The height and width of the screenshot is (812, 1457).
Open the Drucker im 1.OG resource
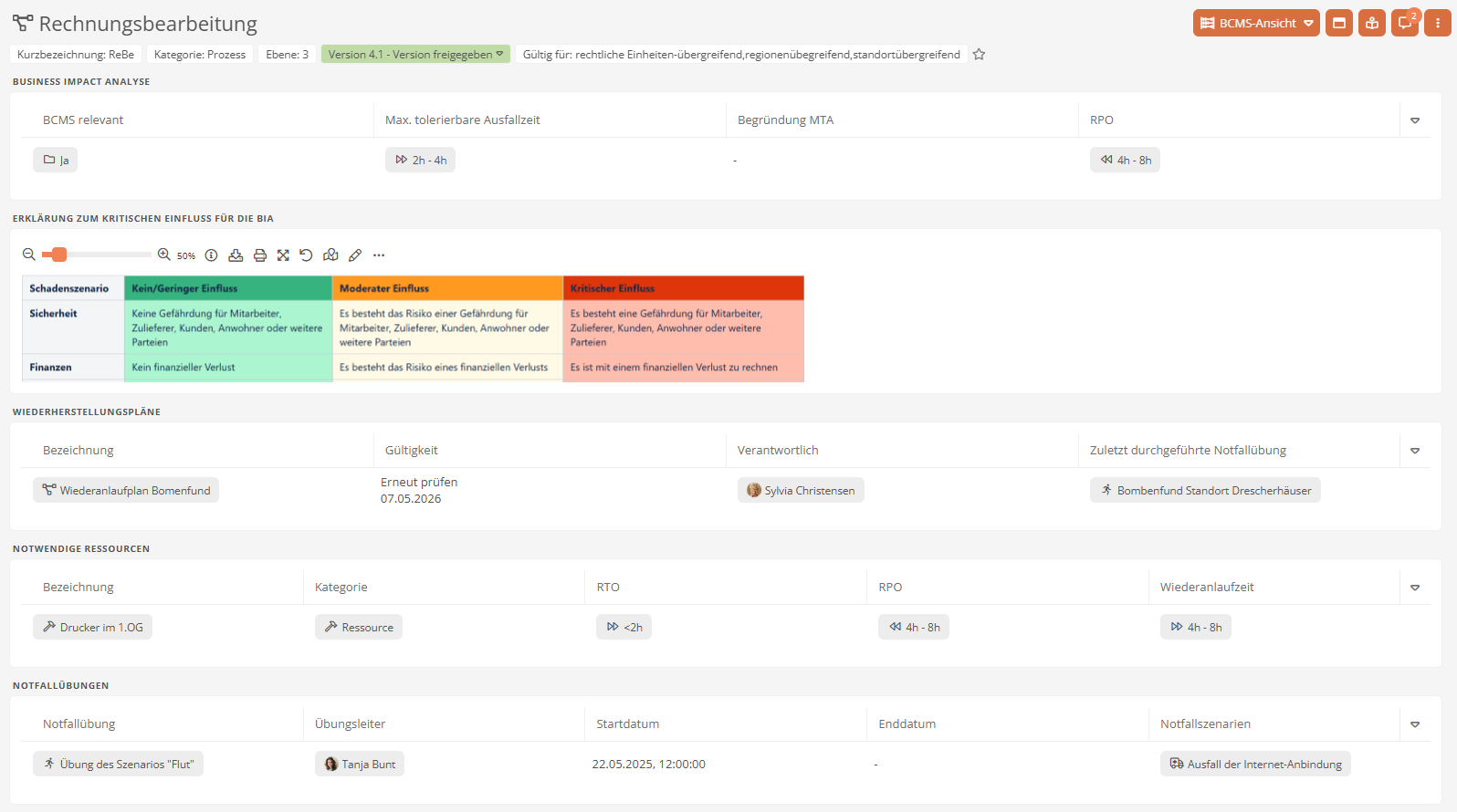point(92,627)
